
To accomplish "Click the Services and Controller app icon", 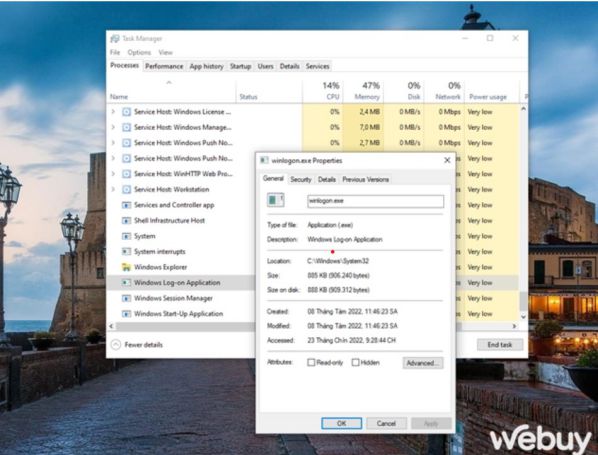I will point(126,205).
